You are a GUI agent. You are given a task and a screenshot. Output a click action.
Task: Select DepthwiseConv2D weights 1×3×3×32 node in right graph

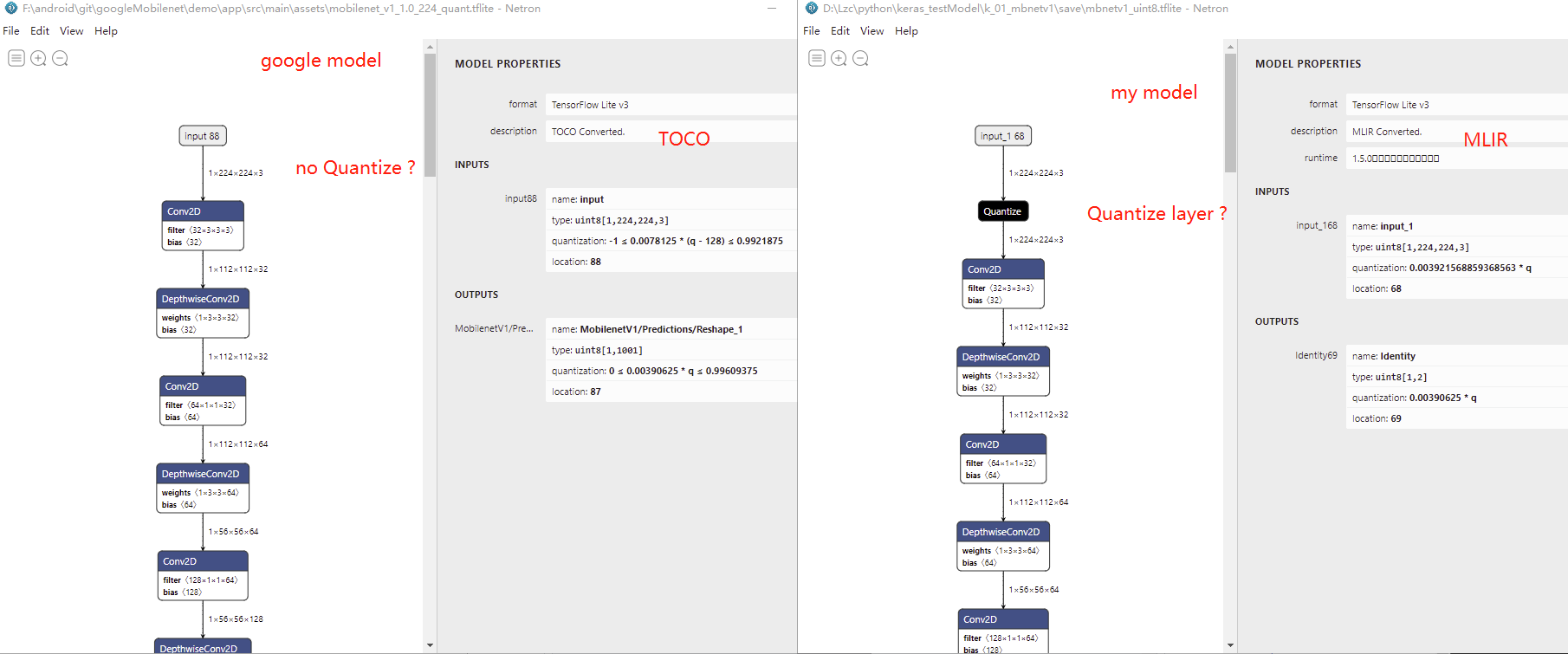click(1003, 371)
